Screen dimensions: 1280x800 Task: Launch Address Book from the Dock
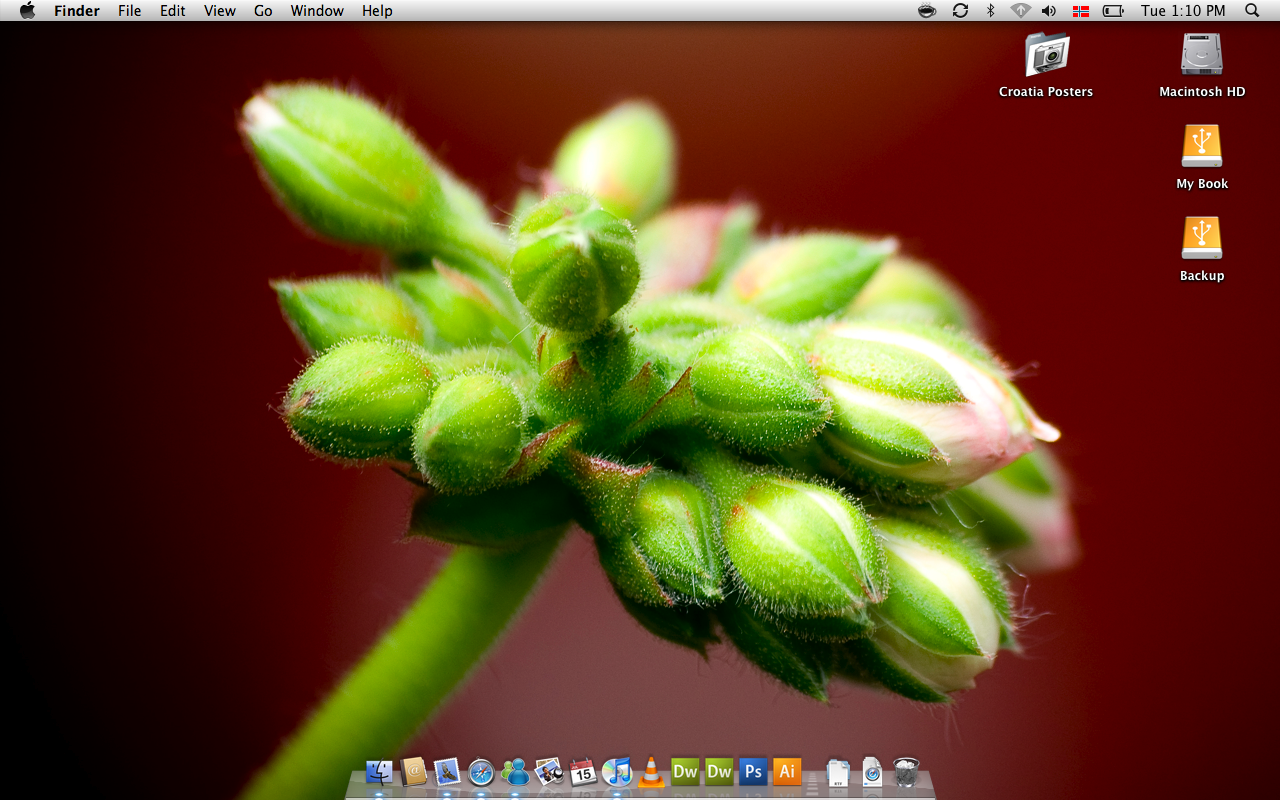[x=413, y=771]
